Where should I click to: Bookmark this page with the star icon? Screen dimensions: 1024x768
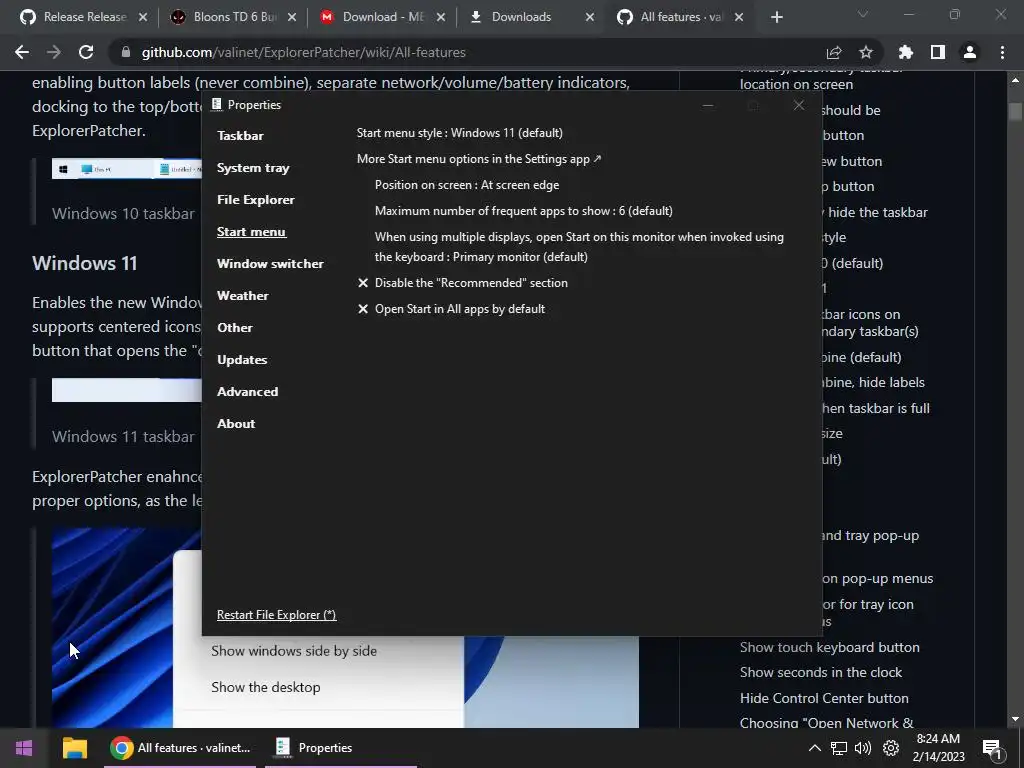866,52
